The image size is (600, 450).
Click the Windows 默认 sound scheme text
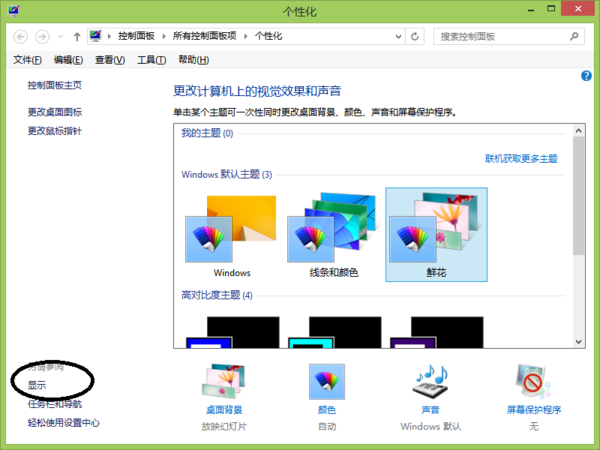point(430,426)
